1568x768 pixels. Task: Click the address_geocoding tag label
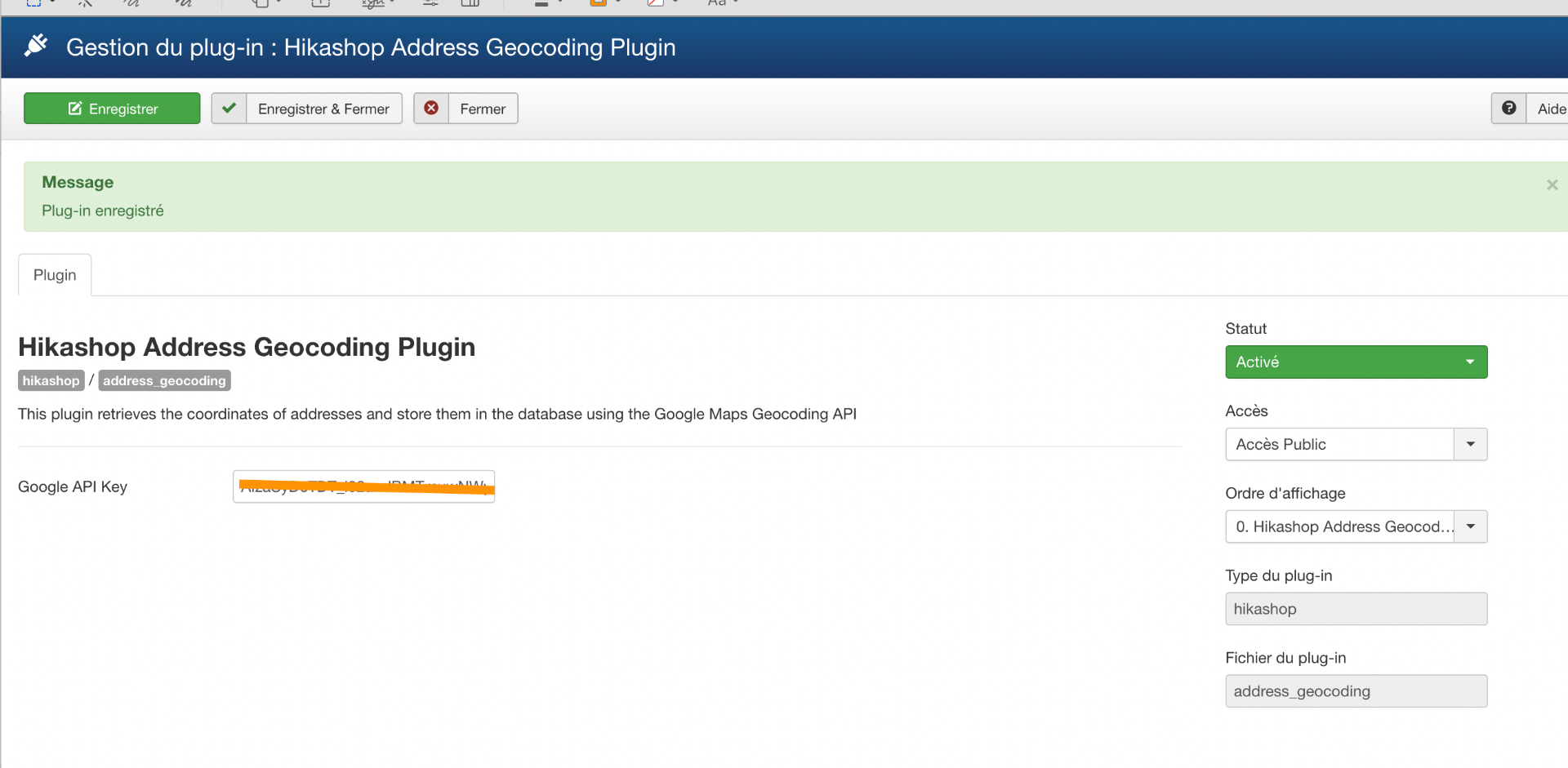click(164, 380)
